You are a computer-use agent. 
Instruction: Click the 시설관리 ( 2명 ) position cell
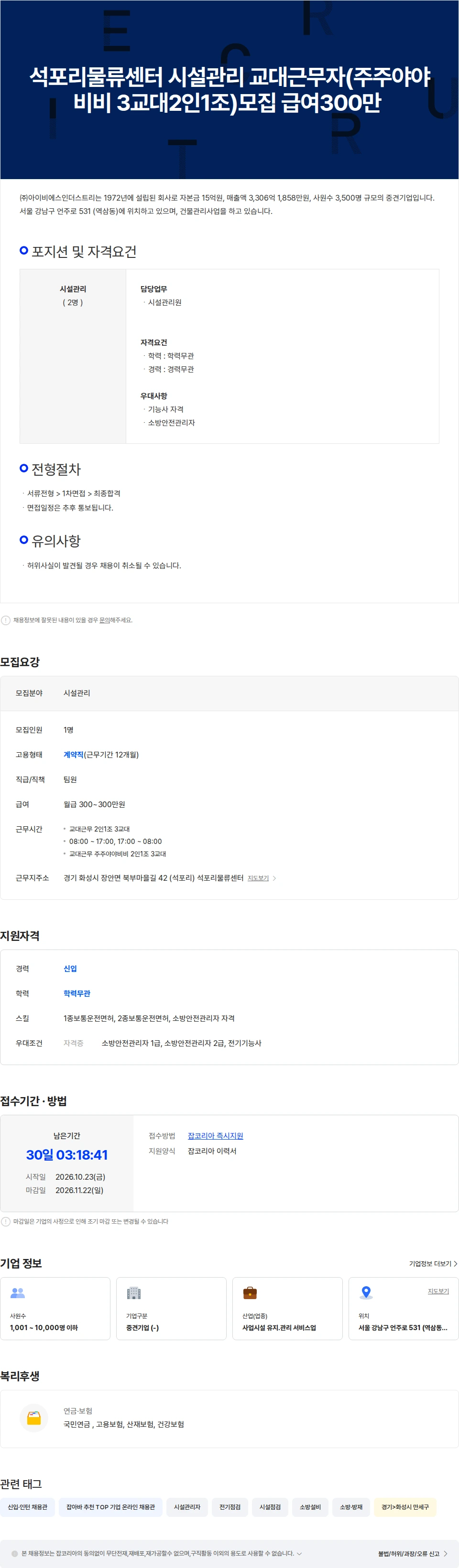coord(73,356)
